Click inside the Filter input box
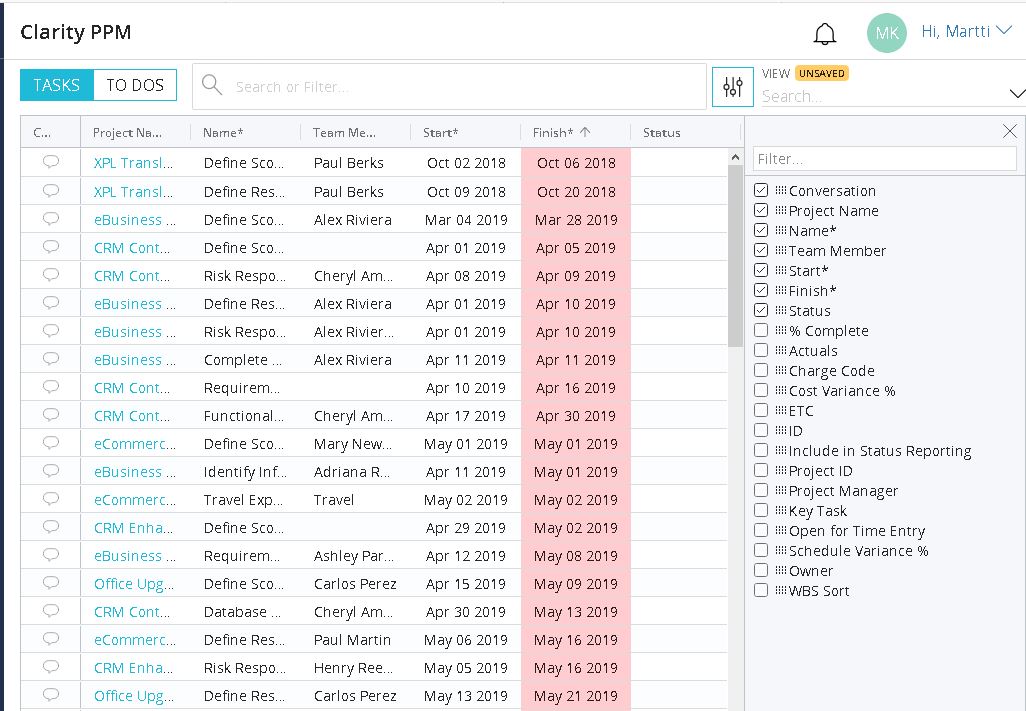Screen dimensions: 1026x711 [884, 158]
